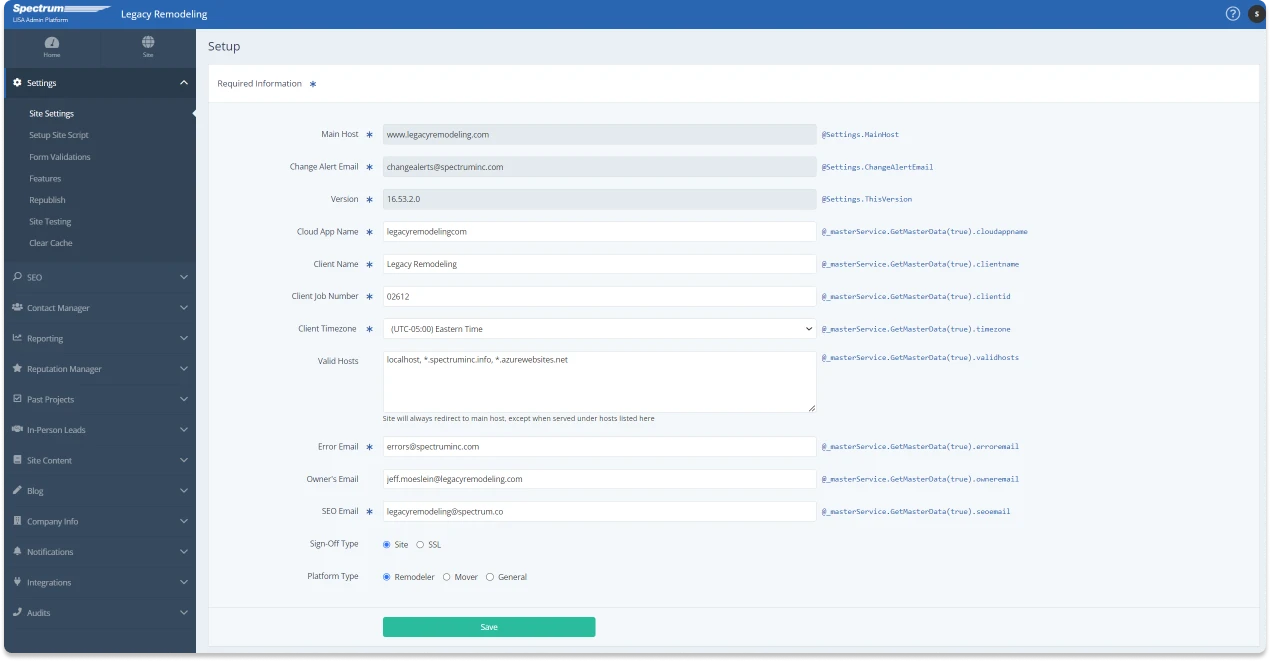The image size is (1270, 661).
Task: Click the Audits phone icon
Action: click(17, 613)
